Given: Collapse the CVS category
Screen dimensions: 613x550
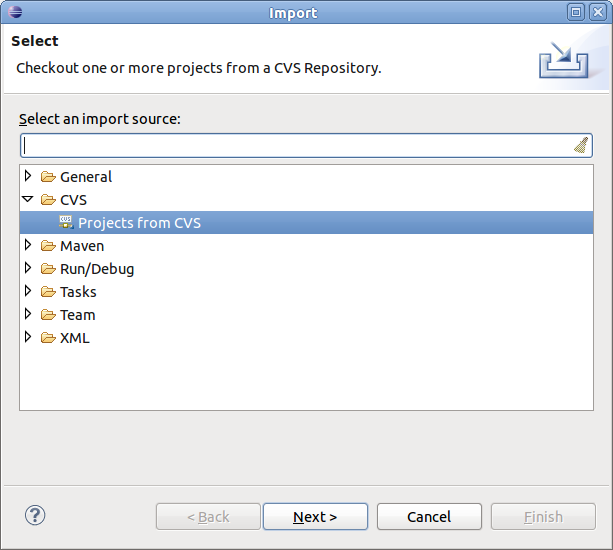Looking at the screenshot, I should (28, 200).
